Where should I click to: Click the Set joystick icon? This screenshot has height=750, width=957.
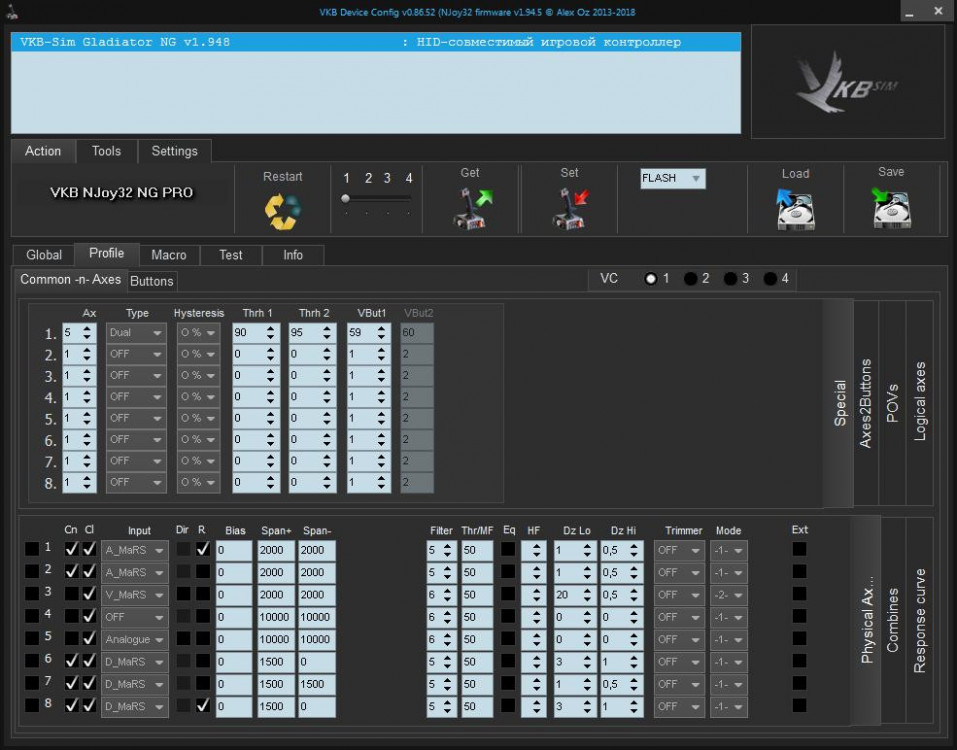[570, 209]
